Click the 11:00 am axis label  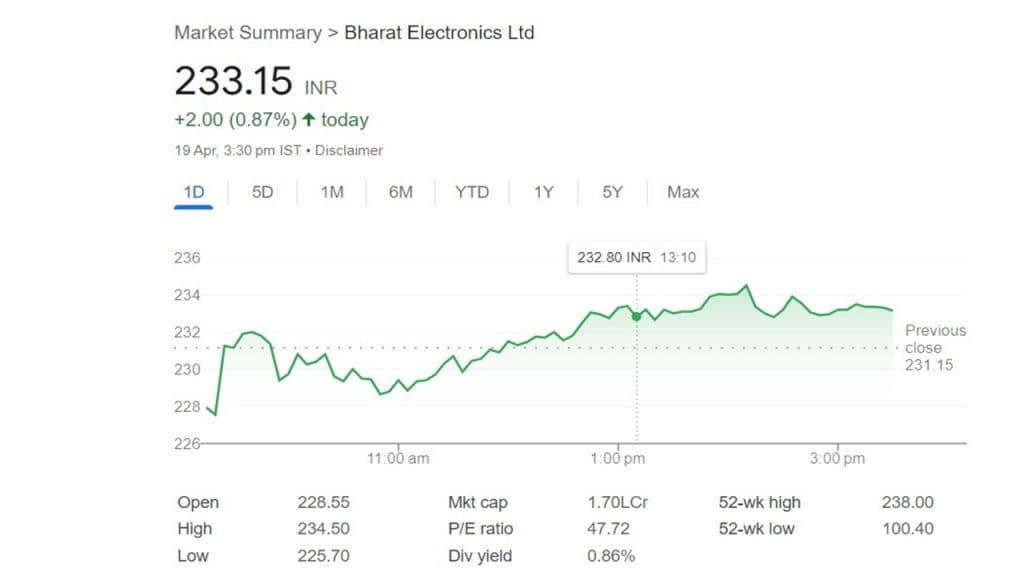point(398,459)
